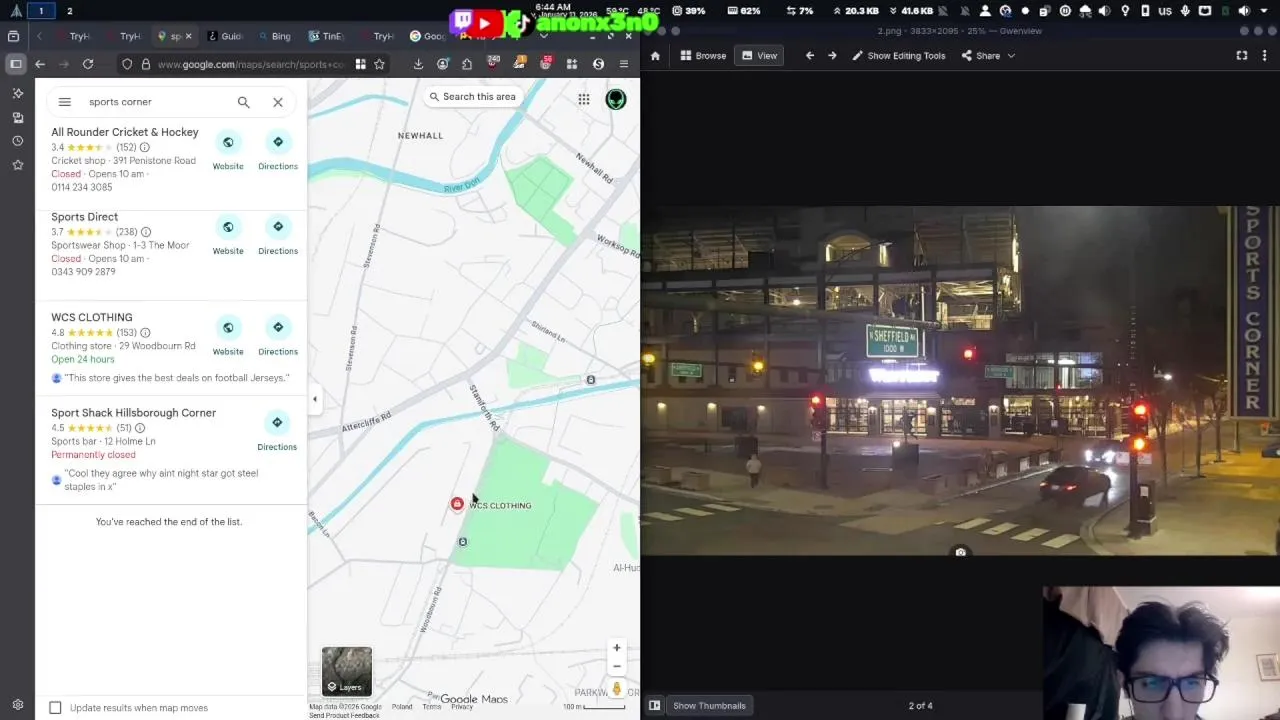Click the Maps Terms link
1280x720 pixels.
432,707
